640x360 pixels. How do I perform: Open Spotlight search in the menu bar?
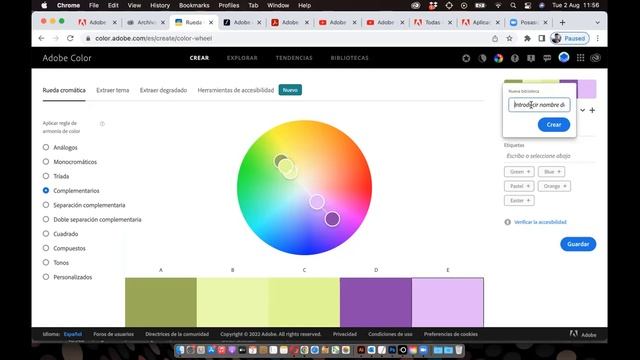(x=513, y=6)
